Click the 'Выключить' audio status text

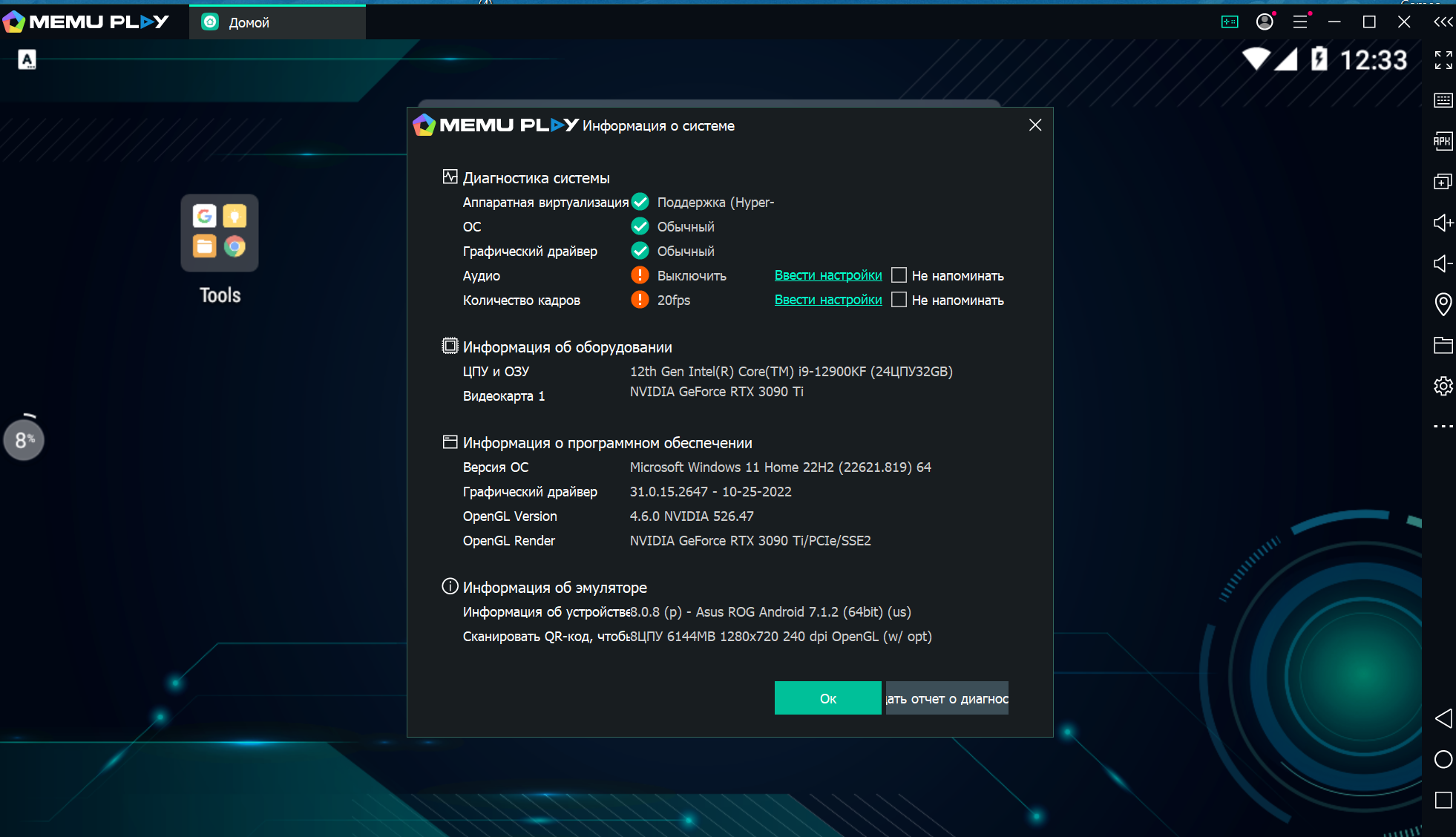692,276
